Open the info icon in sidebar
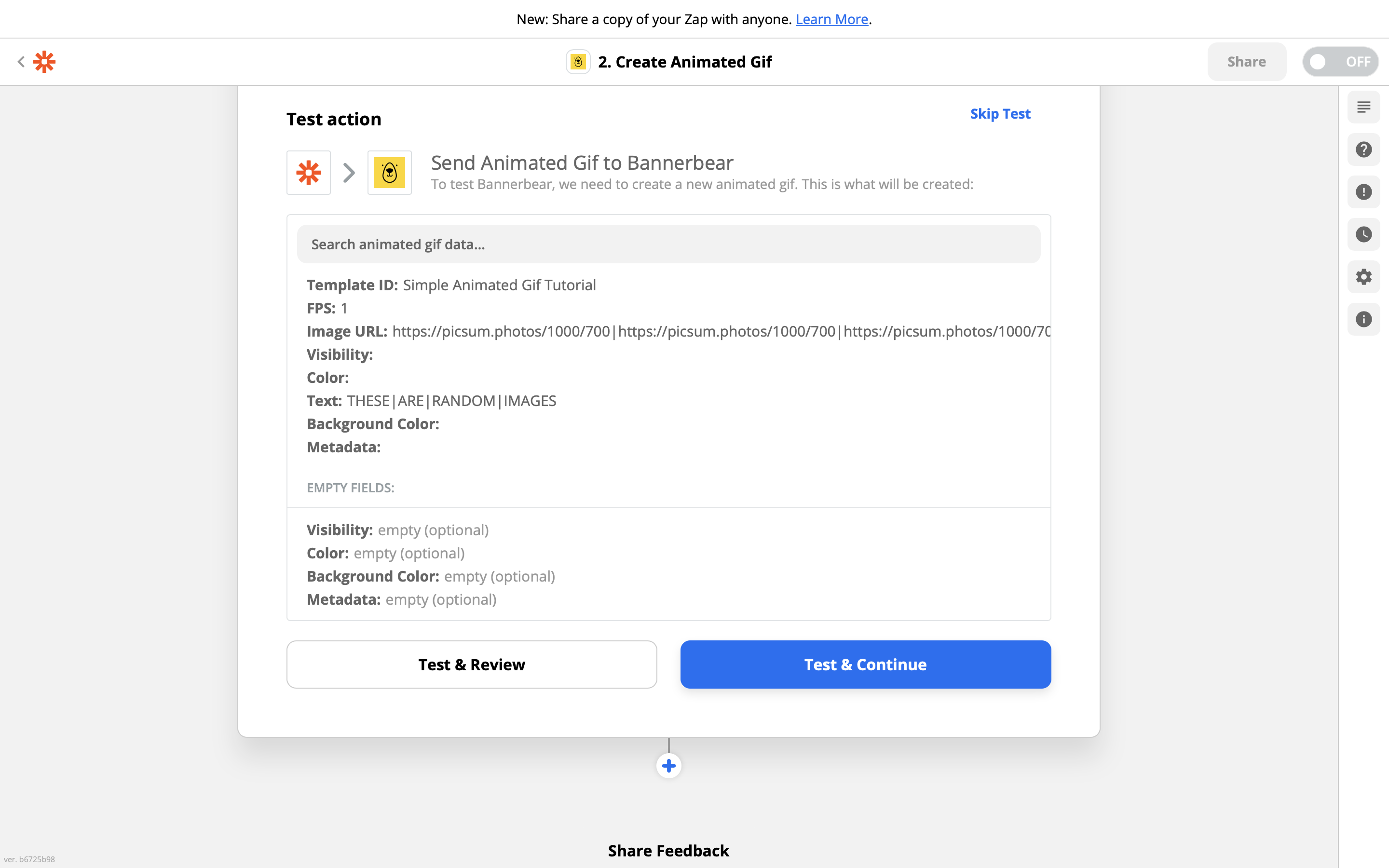 (x=1363, y=319)
